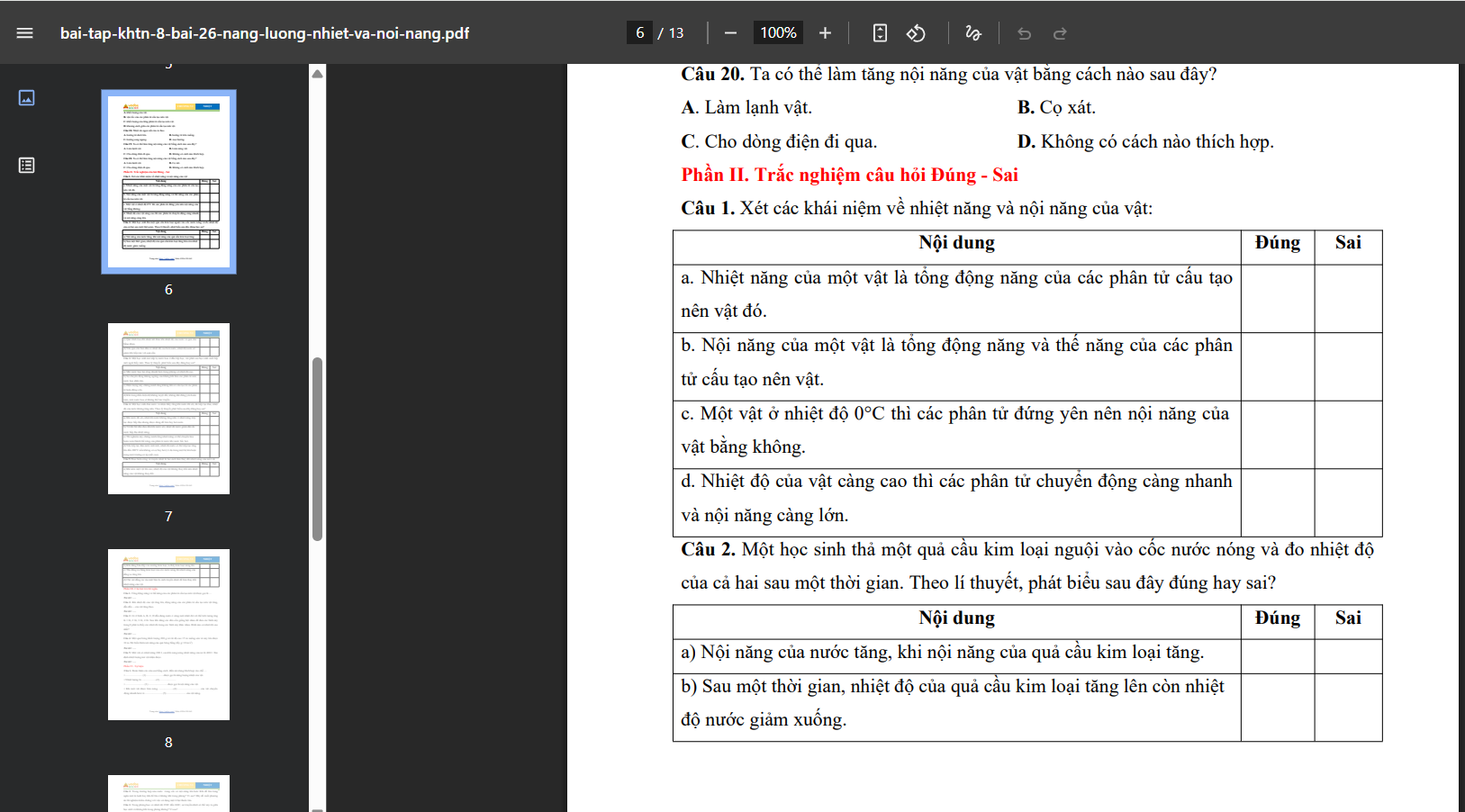Select page 6 thumbnail
This screenshot has width=1465, height=812.
tap(168, 182)
